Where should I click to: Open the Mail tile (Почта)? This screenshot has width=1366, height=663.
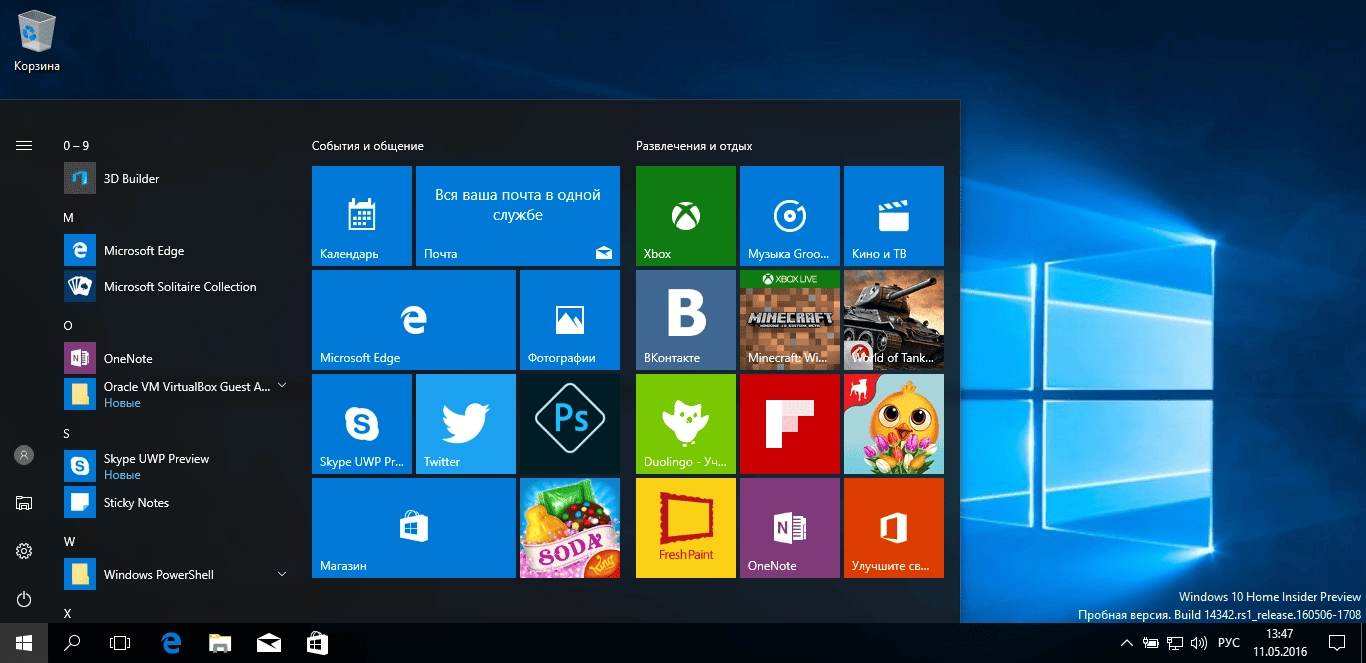pyautogui.click(x=518, y=216)
